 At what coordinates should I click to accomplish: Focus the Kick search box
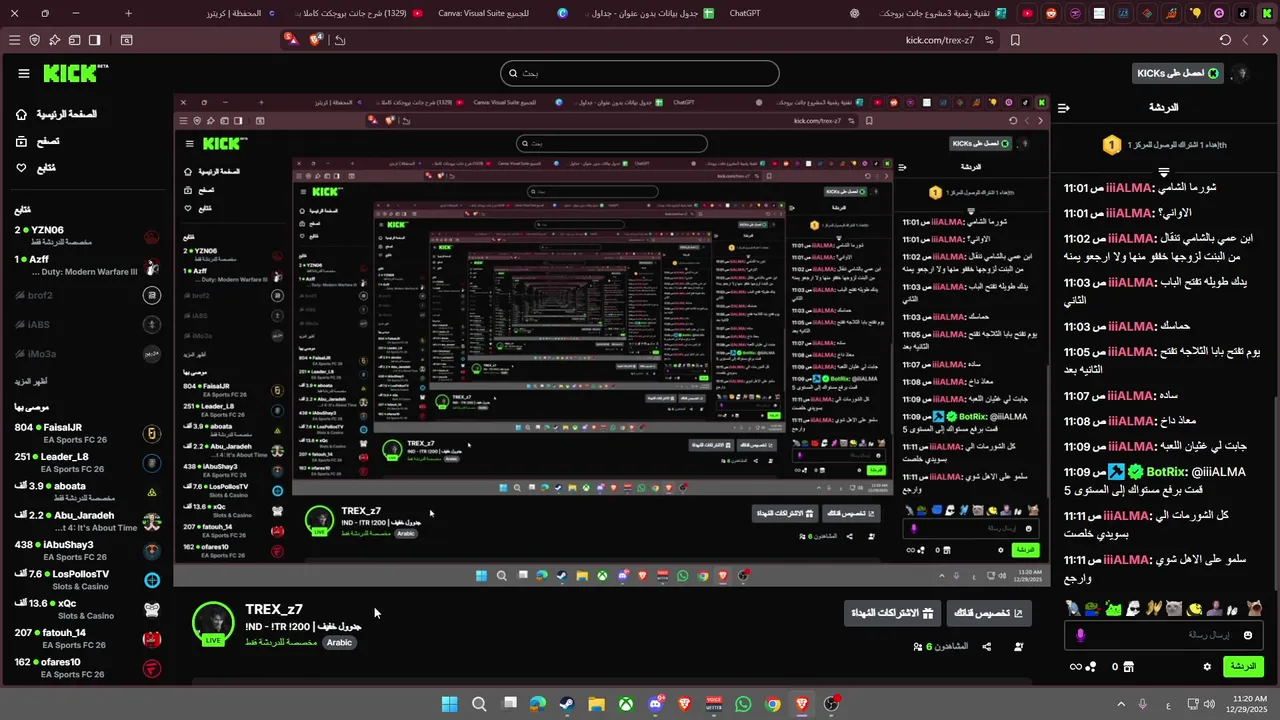[x=640, y=73]
